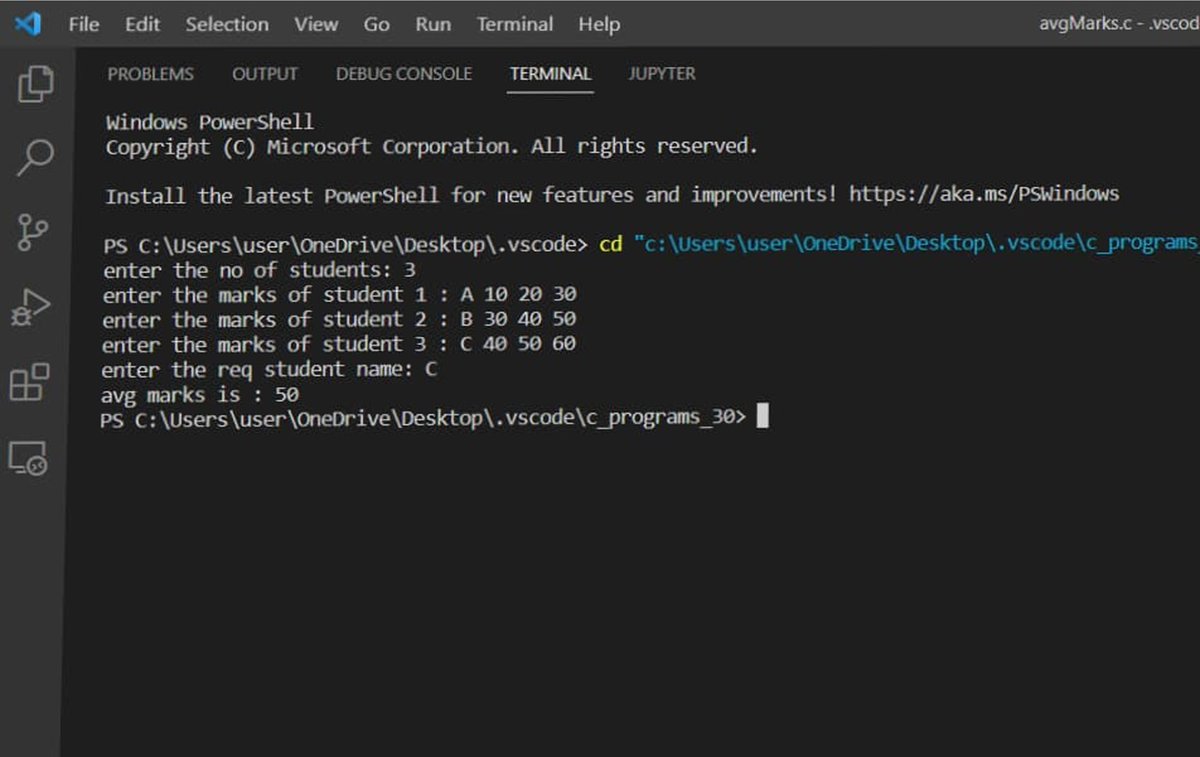Open the Terminal menu
Screen dimensions: 1200x757
pos(515,24)
